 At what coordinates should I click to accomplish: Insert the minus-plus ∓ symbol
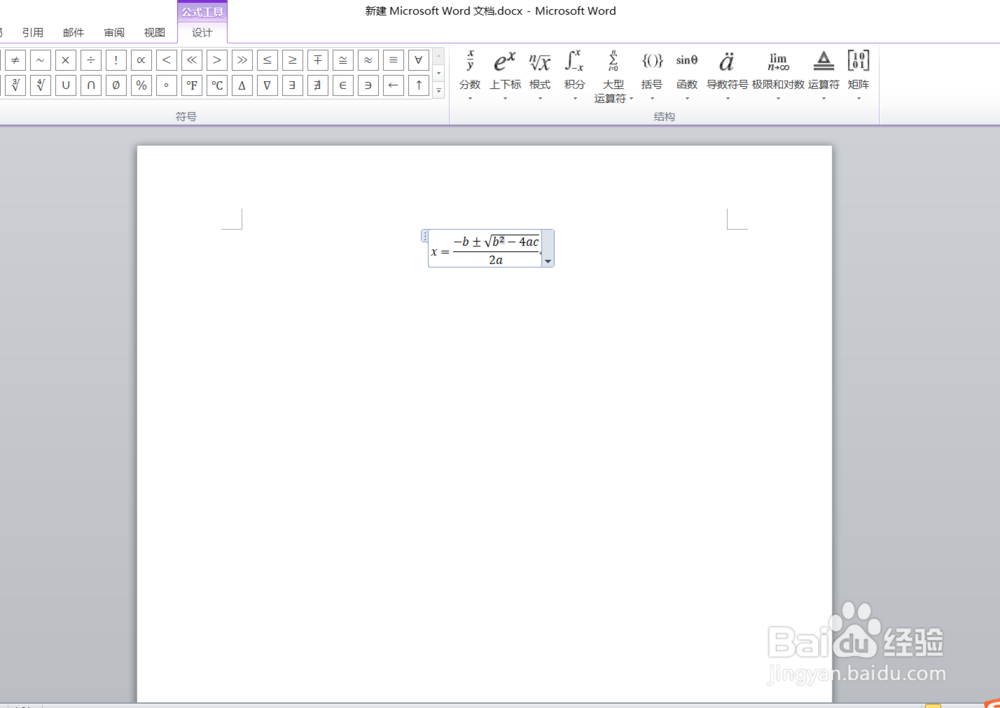(x=318, y=61)
